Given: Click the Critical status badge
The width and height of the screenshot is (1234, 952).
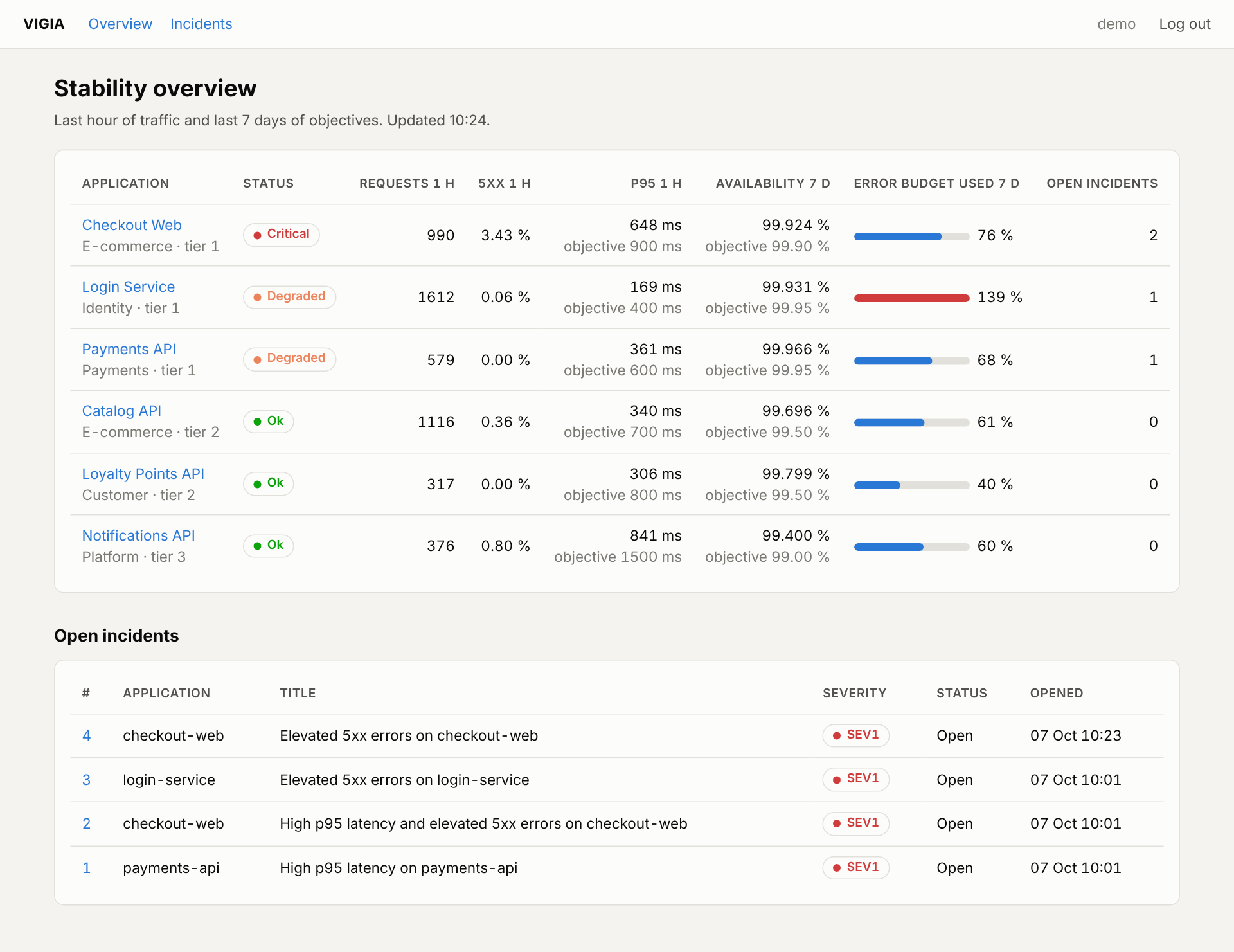Looking at the screenshot, I should (282, 235).
